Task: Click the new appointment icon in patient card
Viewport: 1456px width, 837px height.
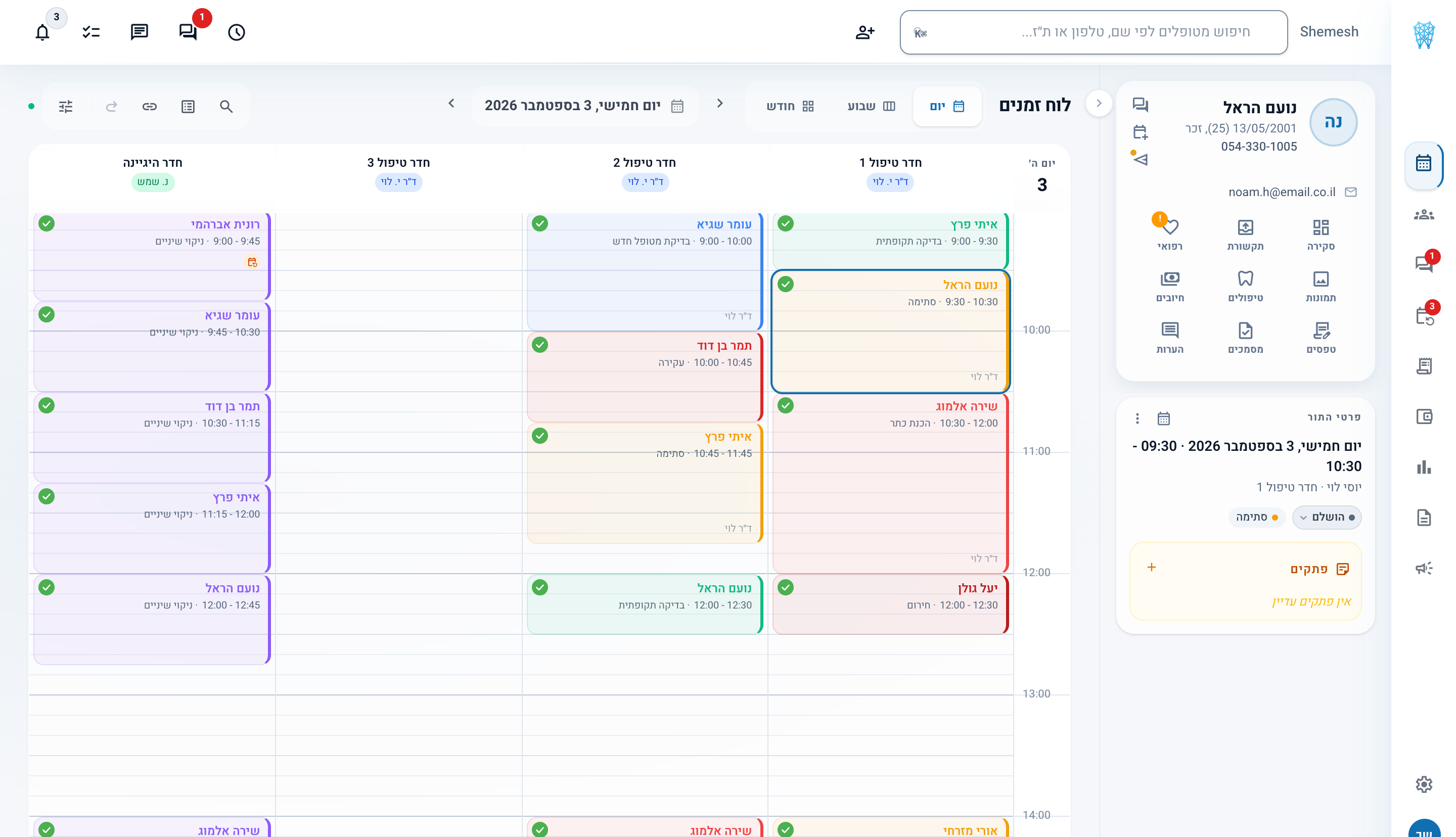Action: [x=1140, y=132]
